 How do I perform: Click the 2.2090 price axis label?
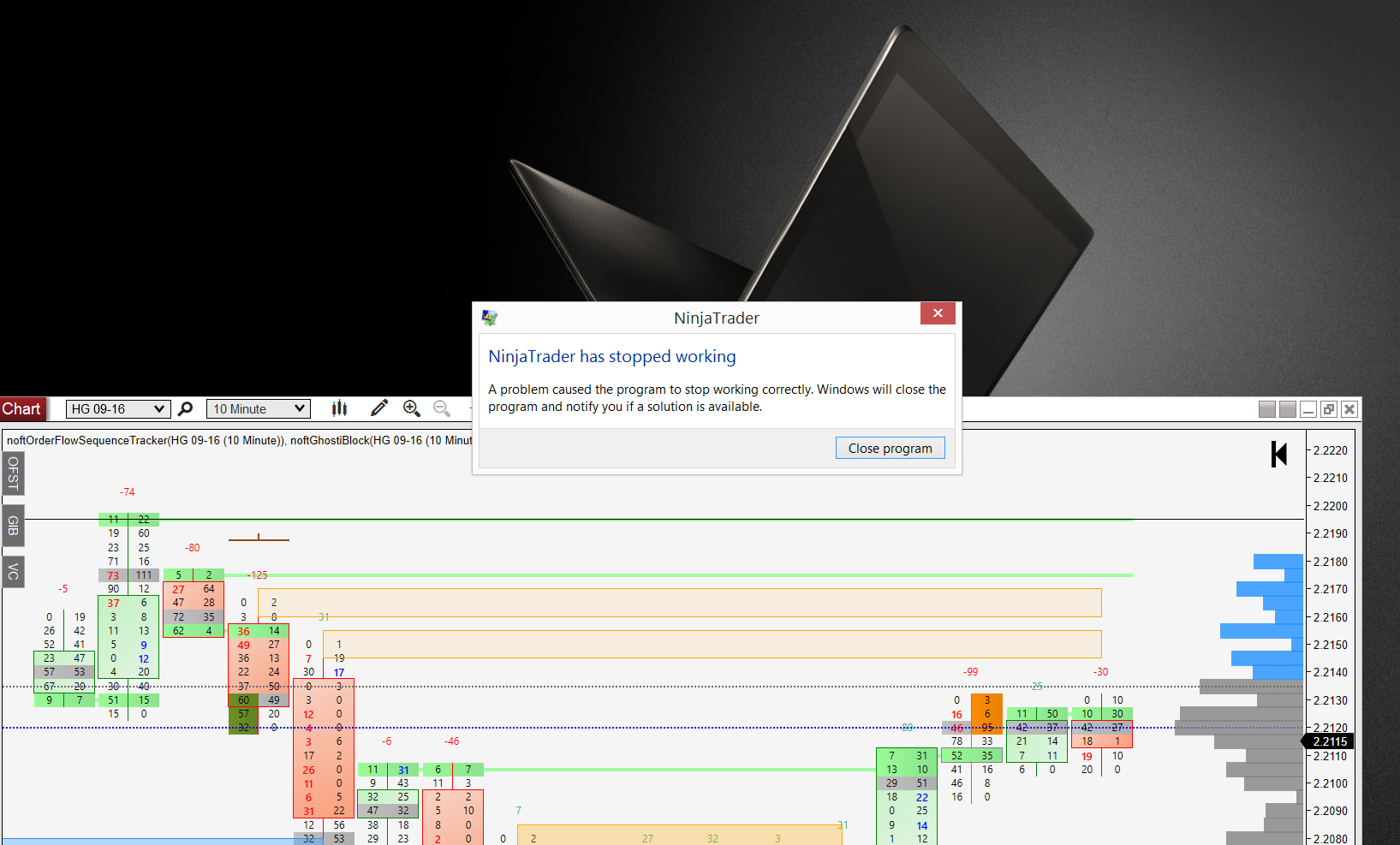tap(1331, 811)
